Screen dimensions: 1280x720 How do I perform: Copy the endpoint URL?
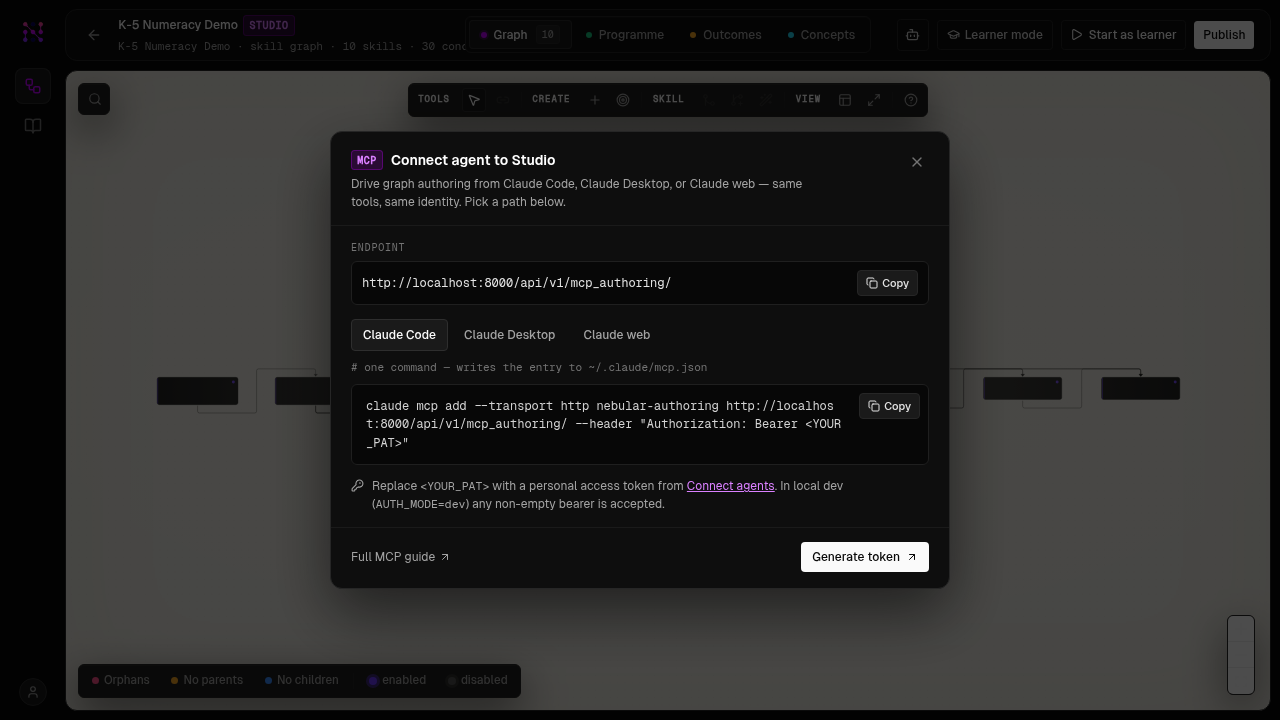point(887,283)
